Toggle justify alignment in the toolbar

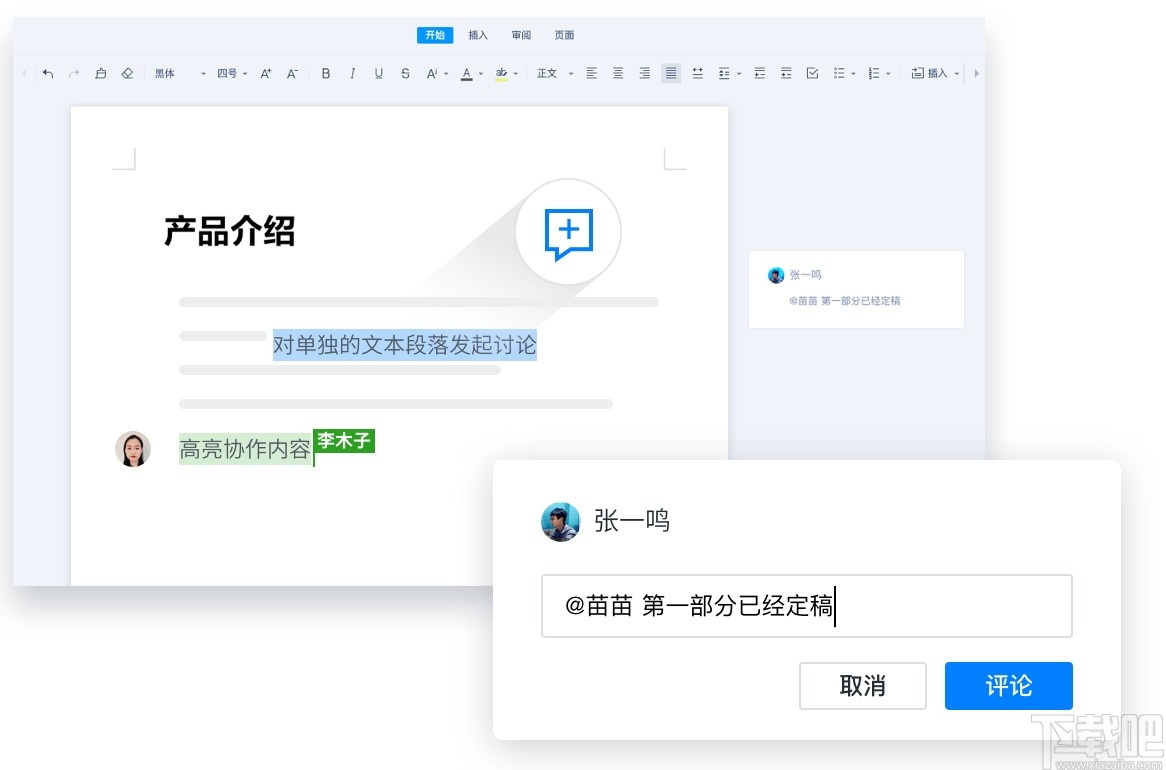(x=670, y=72)
